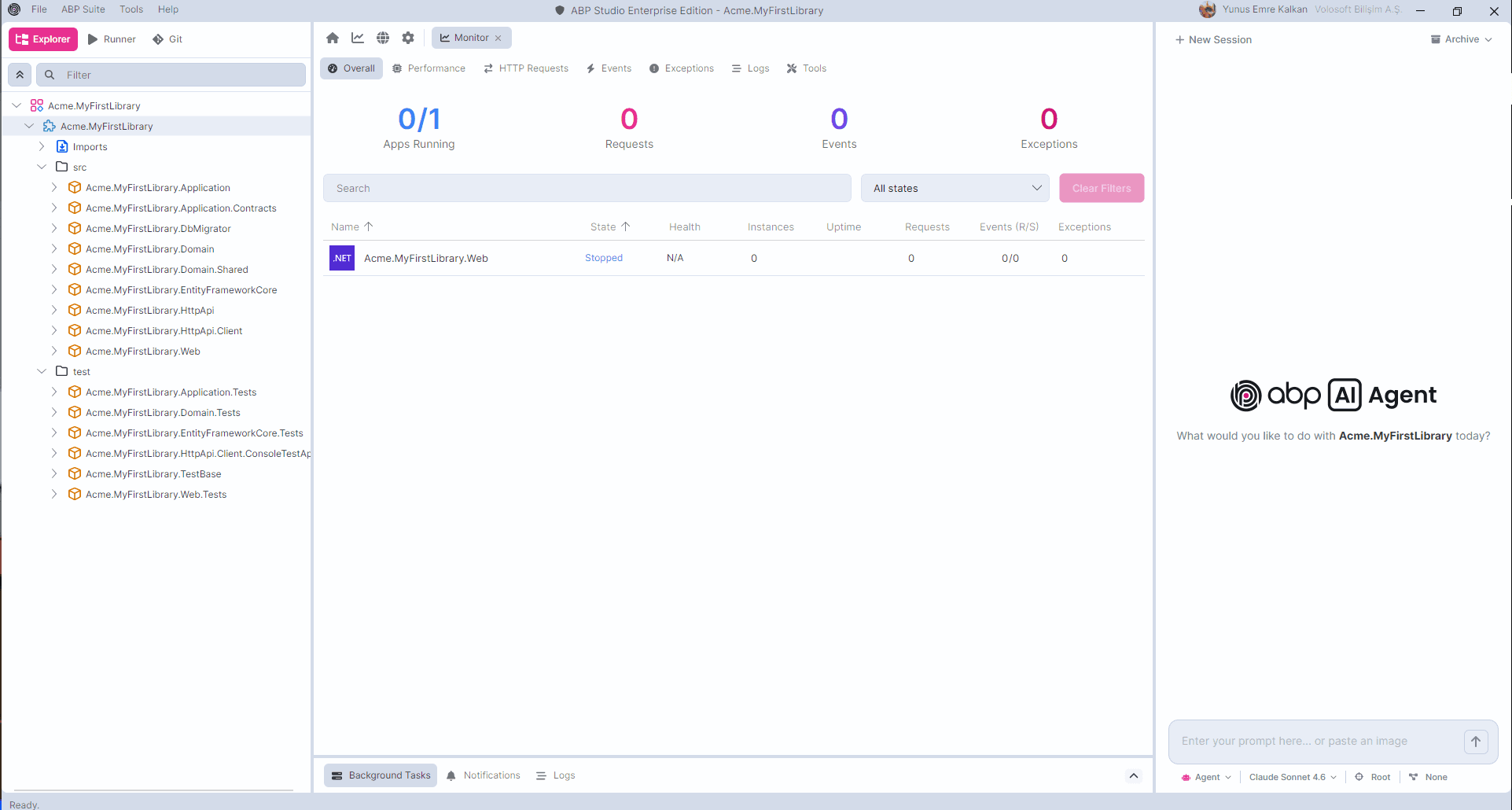The image size is (1512, 810).
Task: Expand Acme.MyFirstLibrary.Application.Contracts node
Action: click(54, 208)
